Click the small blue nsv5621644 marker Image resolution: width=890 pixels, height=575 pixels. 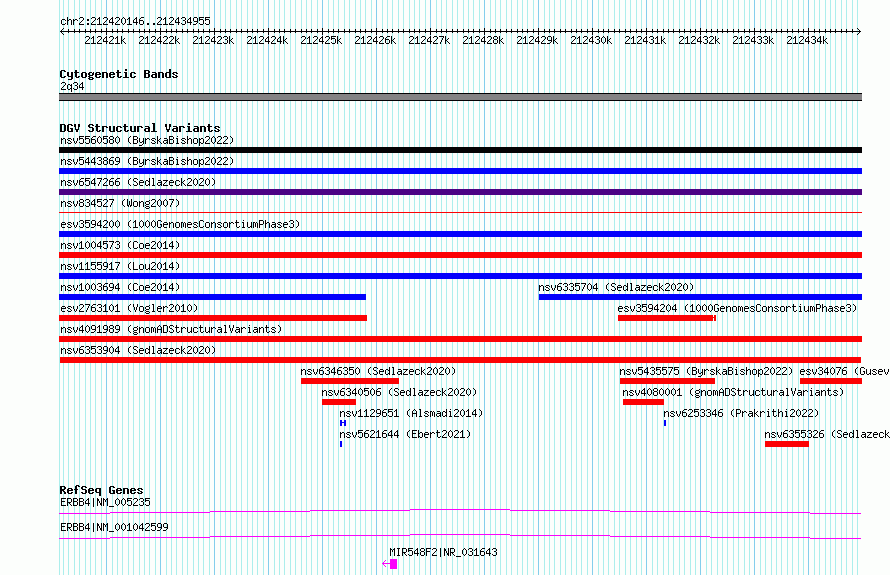pos(341,444)
